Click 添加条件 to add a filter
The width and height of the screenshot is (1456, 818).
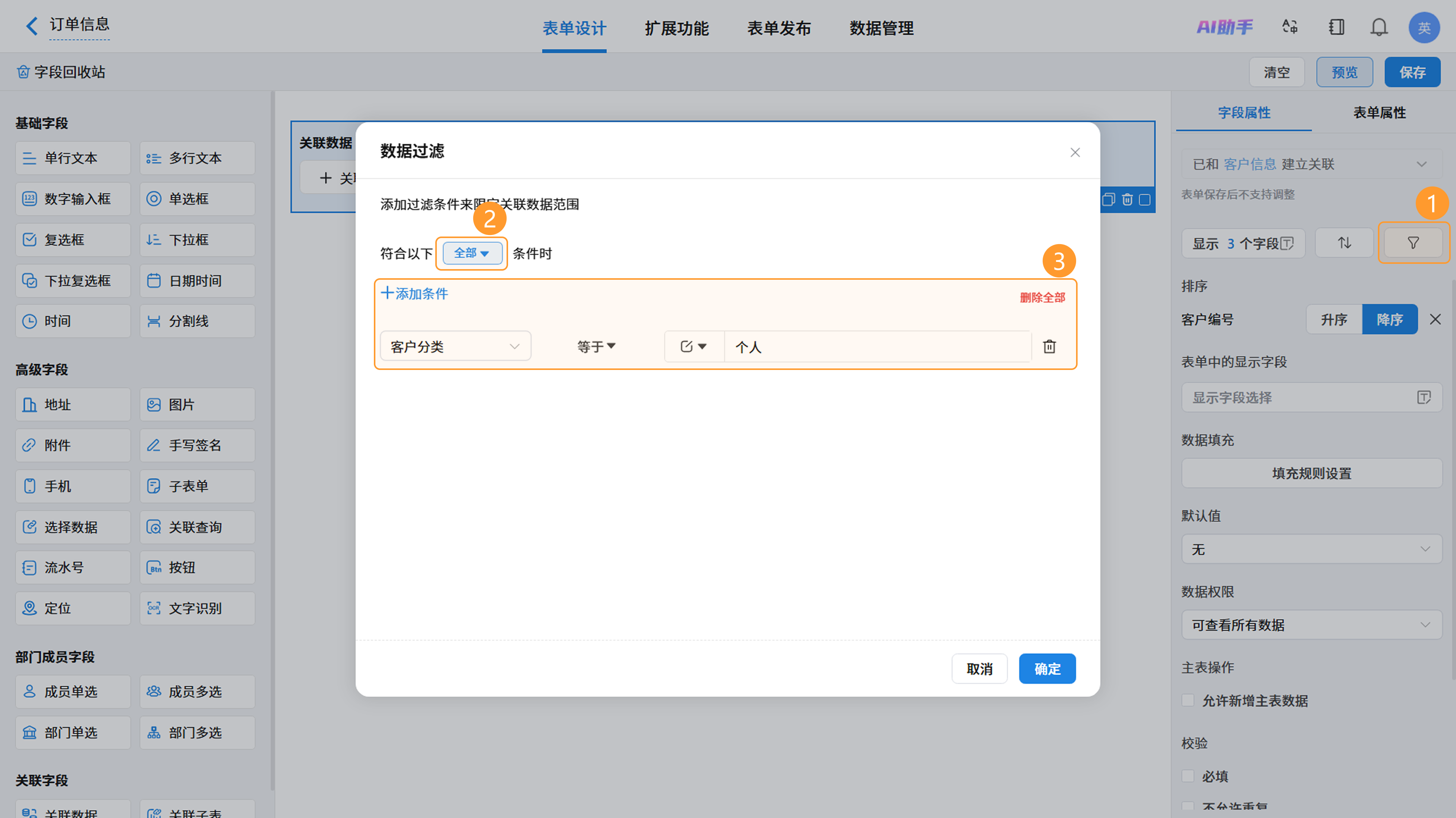[x=415, y=293]
